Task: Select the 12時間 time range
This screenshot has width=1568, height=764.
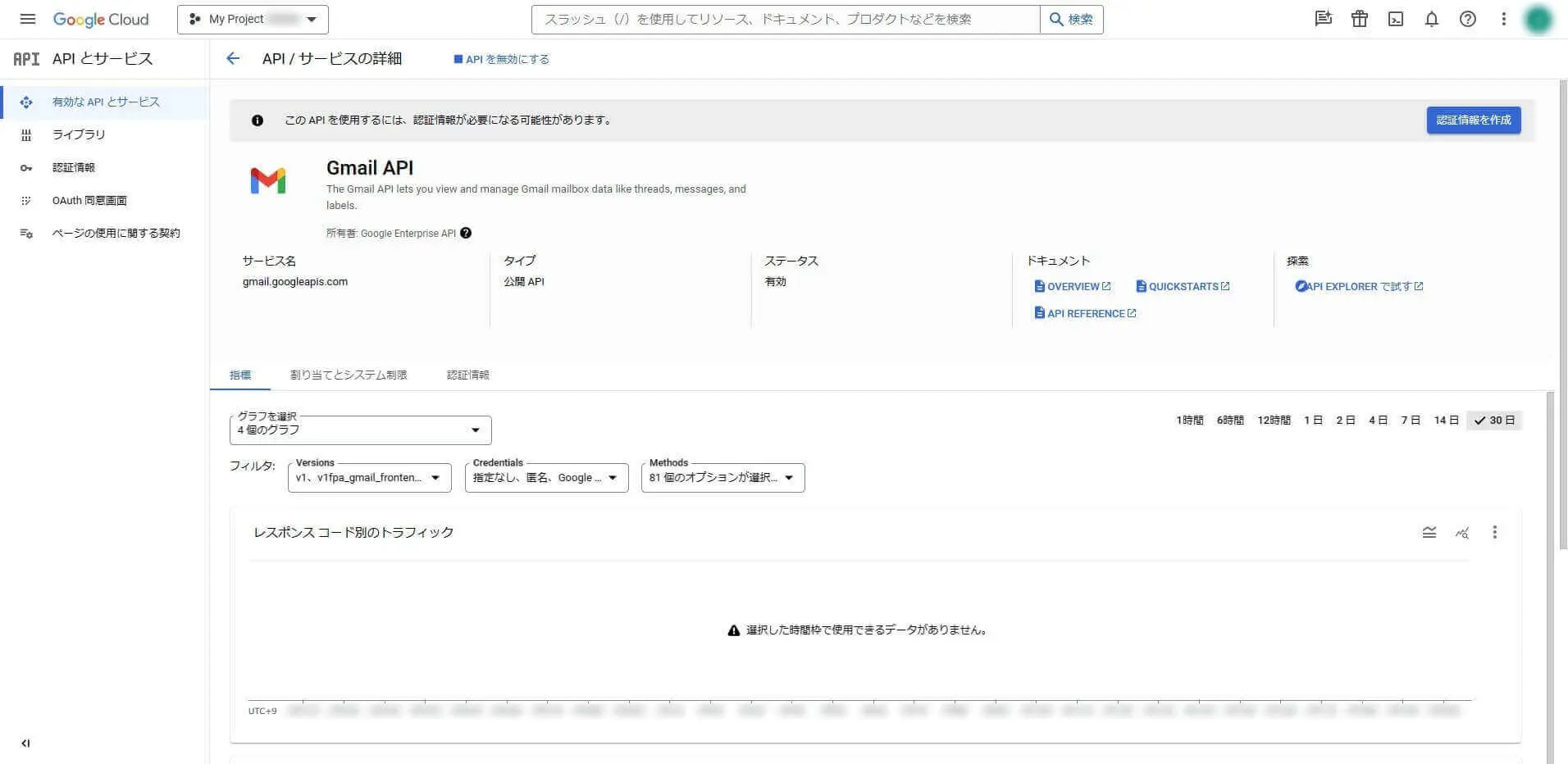Action: pyautogui.click(x=1274, y=421)
